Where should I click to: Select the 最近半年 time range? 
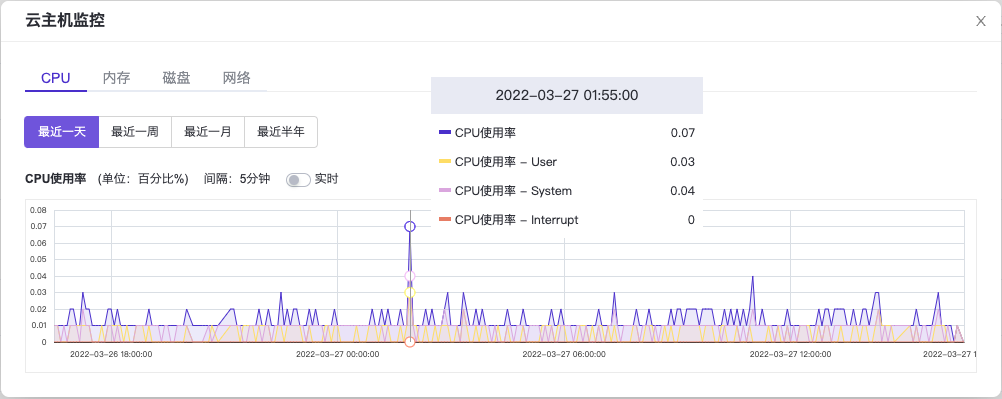click(x=281, y=132)
